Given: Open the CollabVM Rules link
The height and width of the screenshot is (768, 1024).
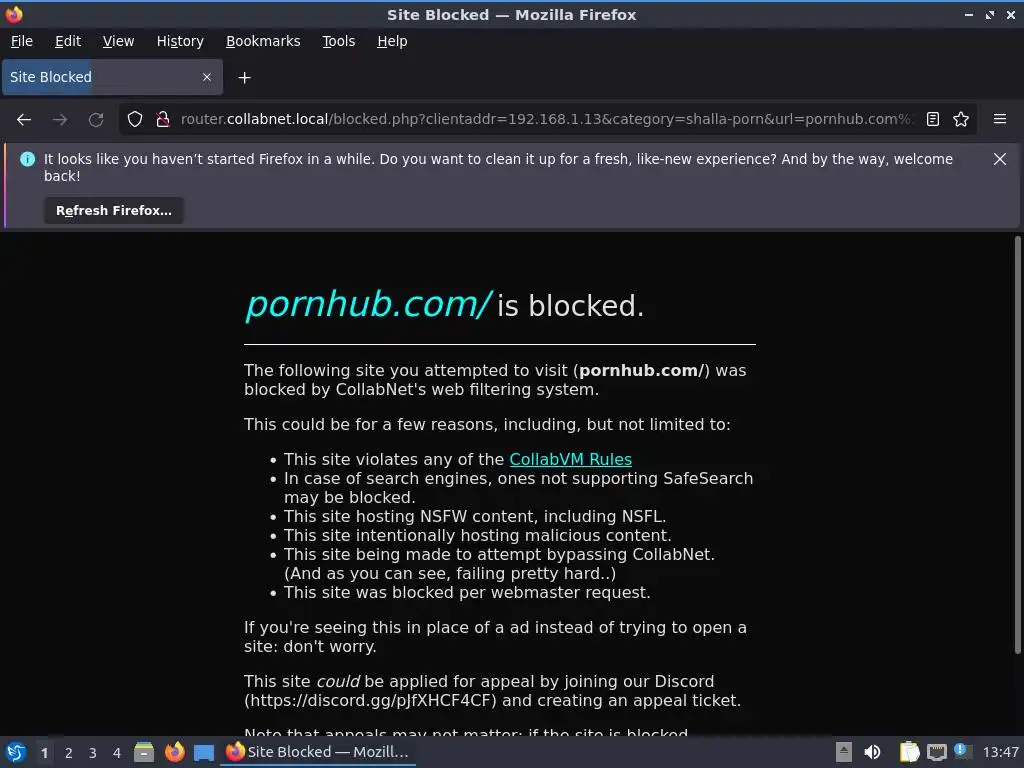Looking at the screenshot, I should tap(570, 459).
